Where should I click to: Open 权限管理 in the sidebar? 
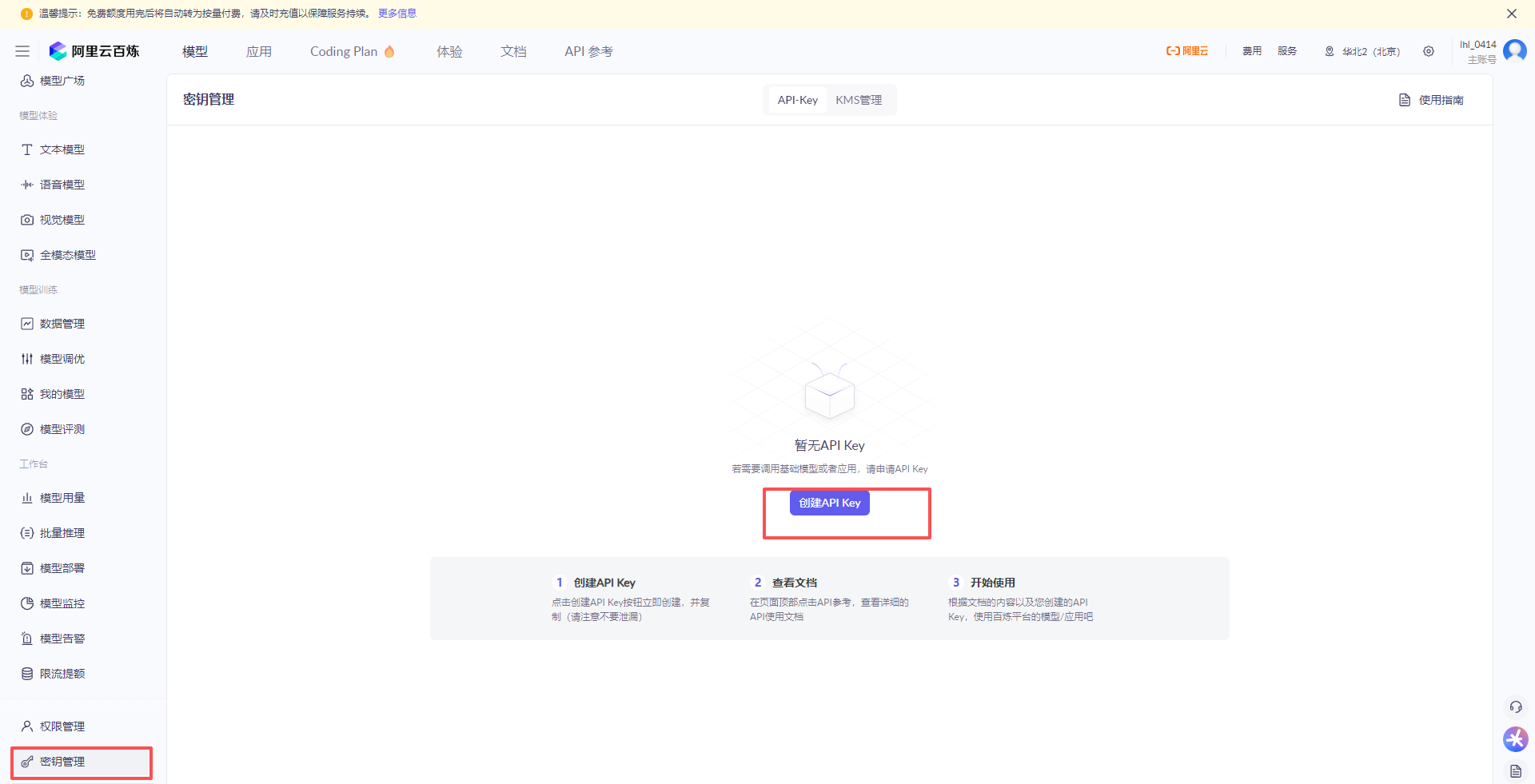(x=53, y=726)
